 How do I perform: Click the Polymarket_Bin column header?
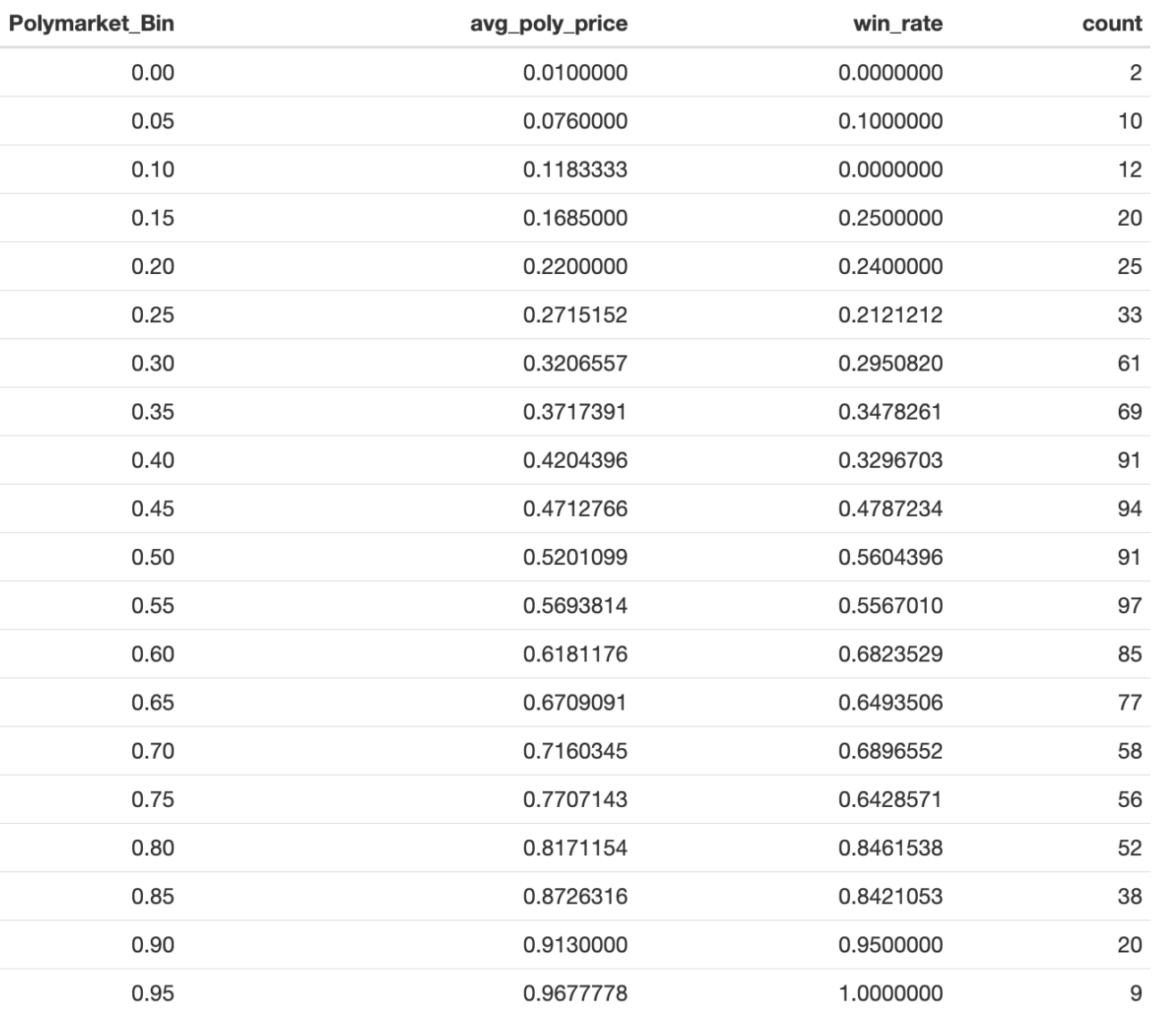(91, 24)
